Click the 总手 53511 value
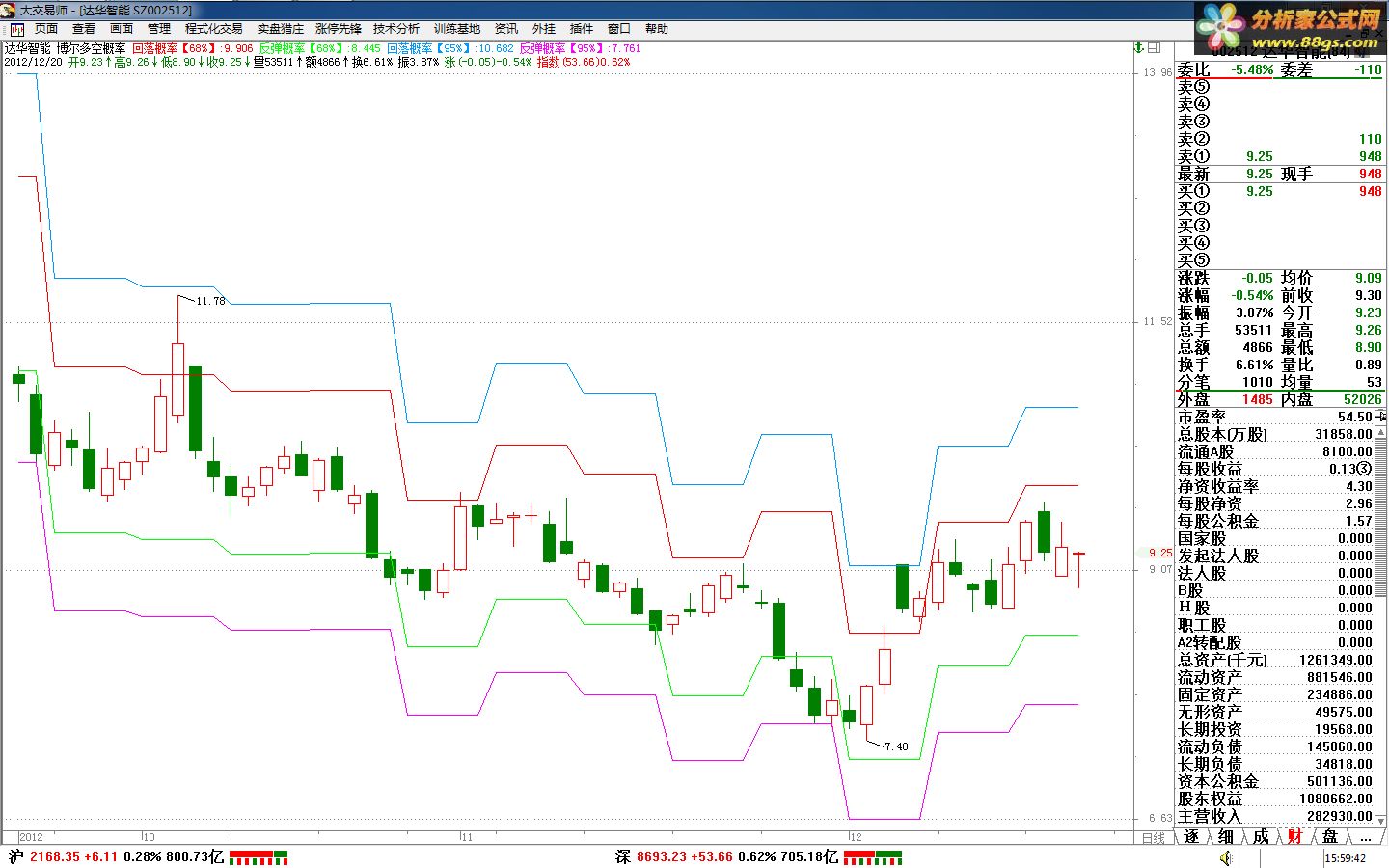The height and width of the screenshot is (868, 1389). tap(1254, 330)
